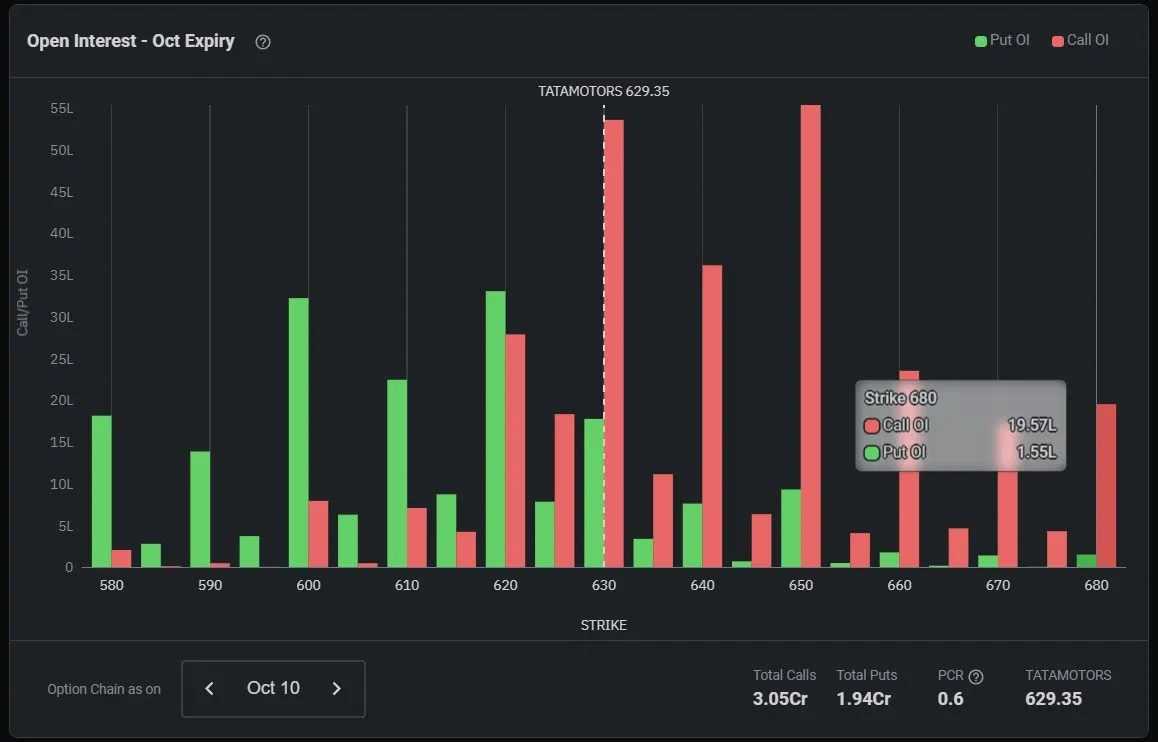Click the green Put OI legend swatch

[981, 41]
